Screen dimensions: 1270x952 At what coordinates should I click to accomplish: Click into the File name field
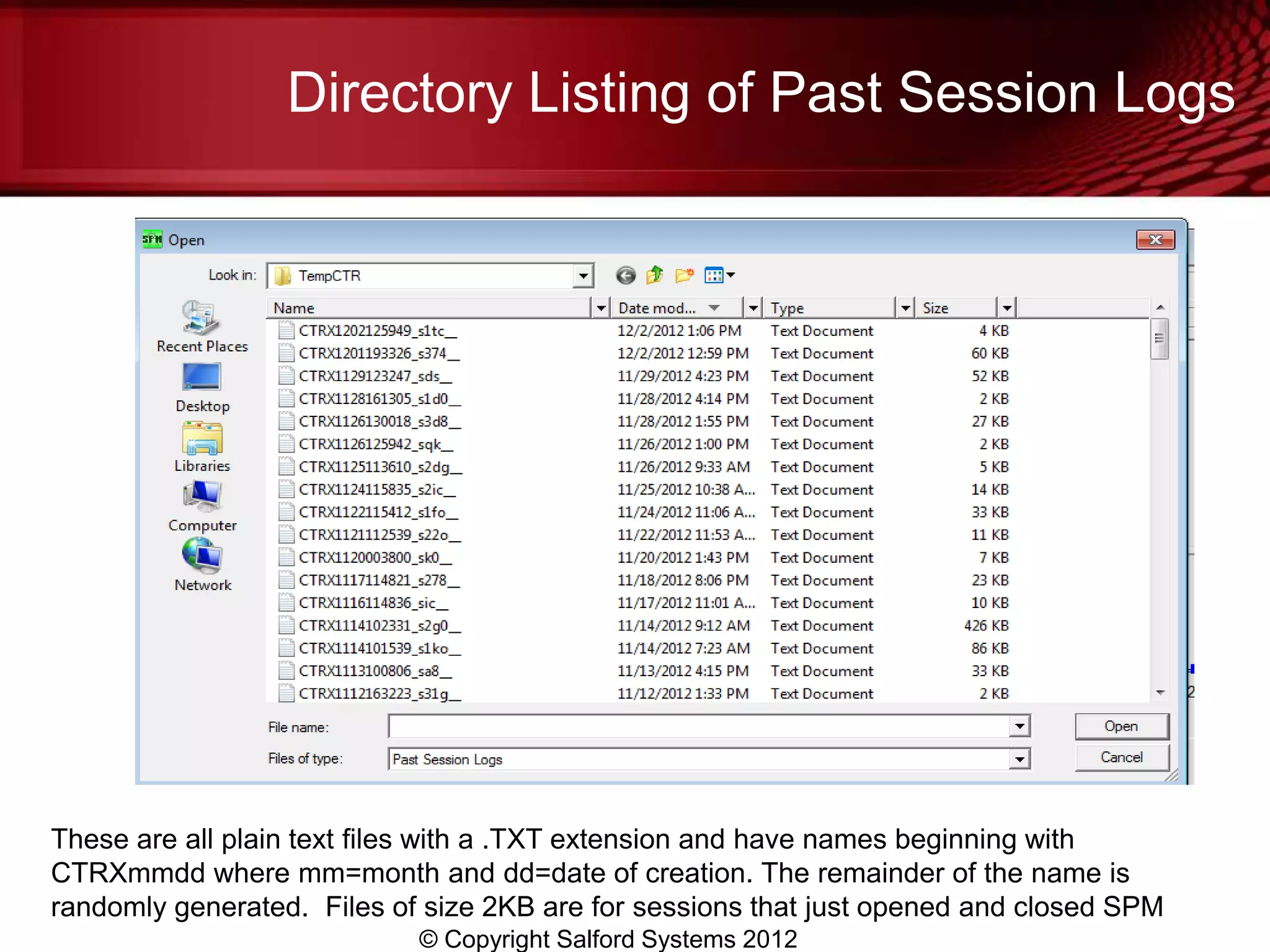(699, 726)
